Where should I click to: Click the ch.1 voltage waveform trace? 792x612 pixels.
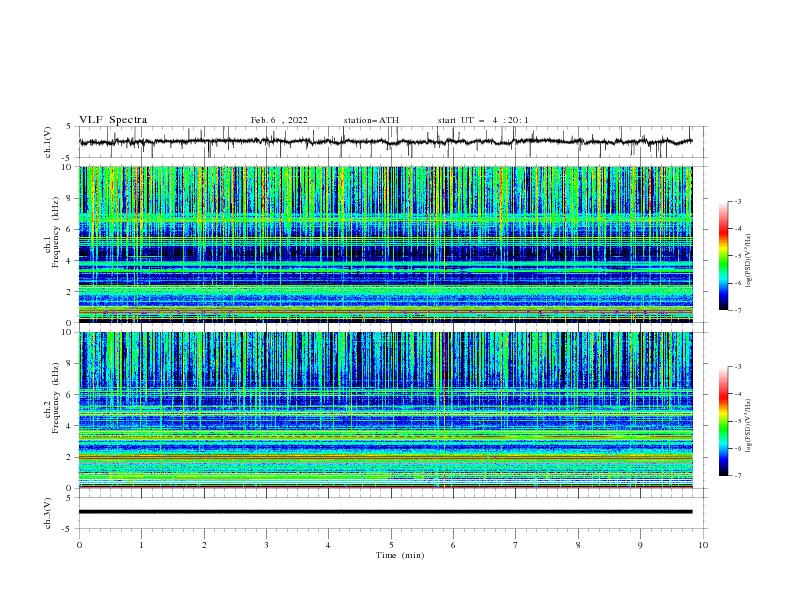385,142
